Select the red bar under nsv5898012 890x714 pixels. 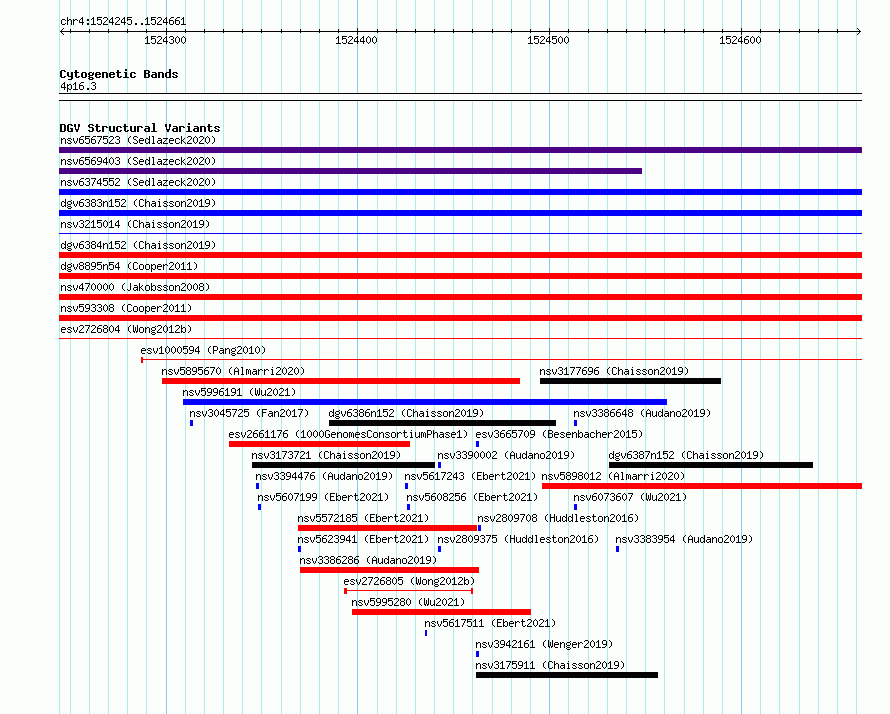coord(702,486)
